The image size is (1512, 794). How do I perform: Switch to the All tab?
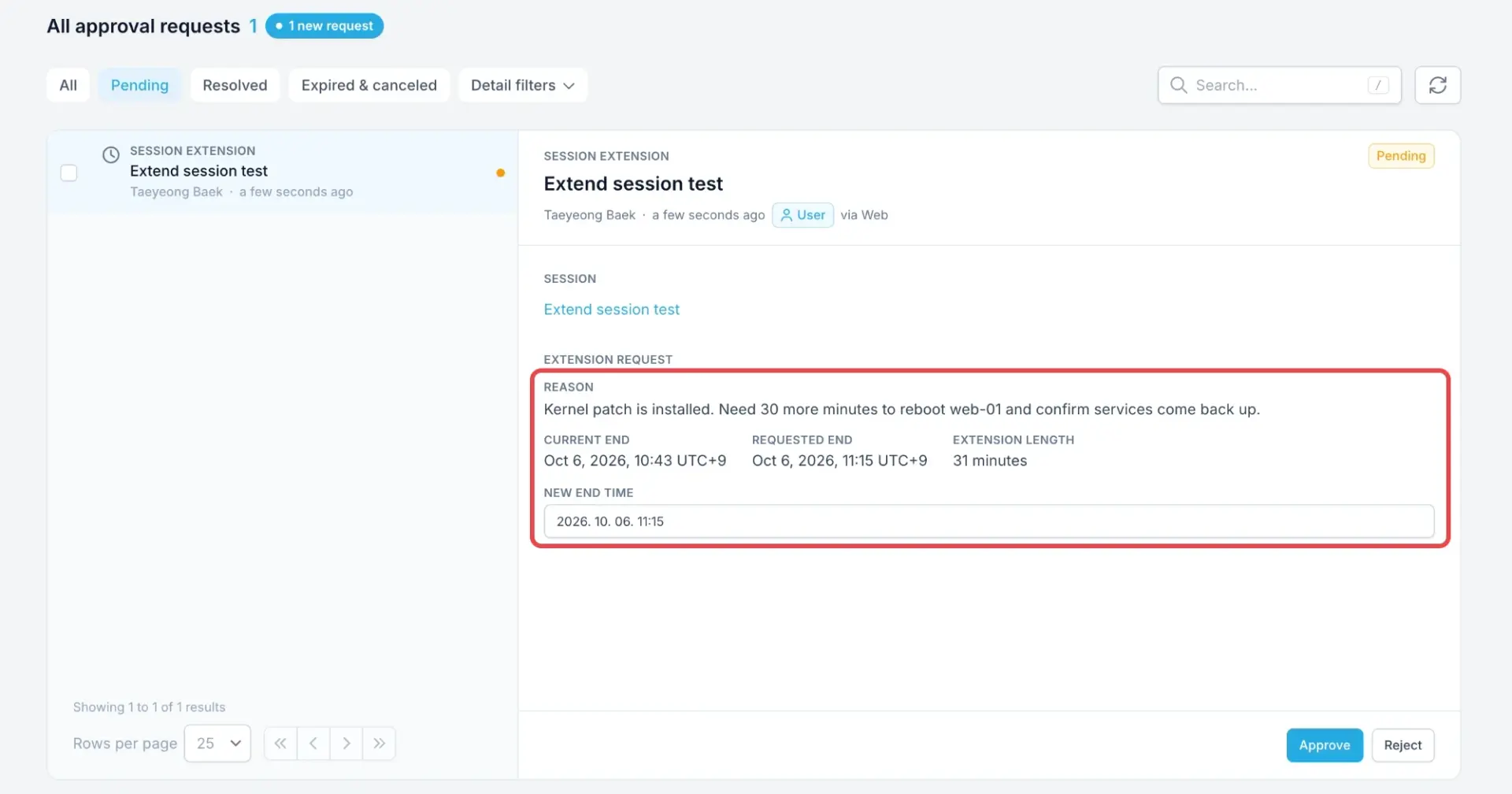pos(69,85)
